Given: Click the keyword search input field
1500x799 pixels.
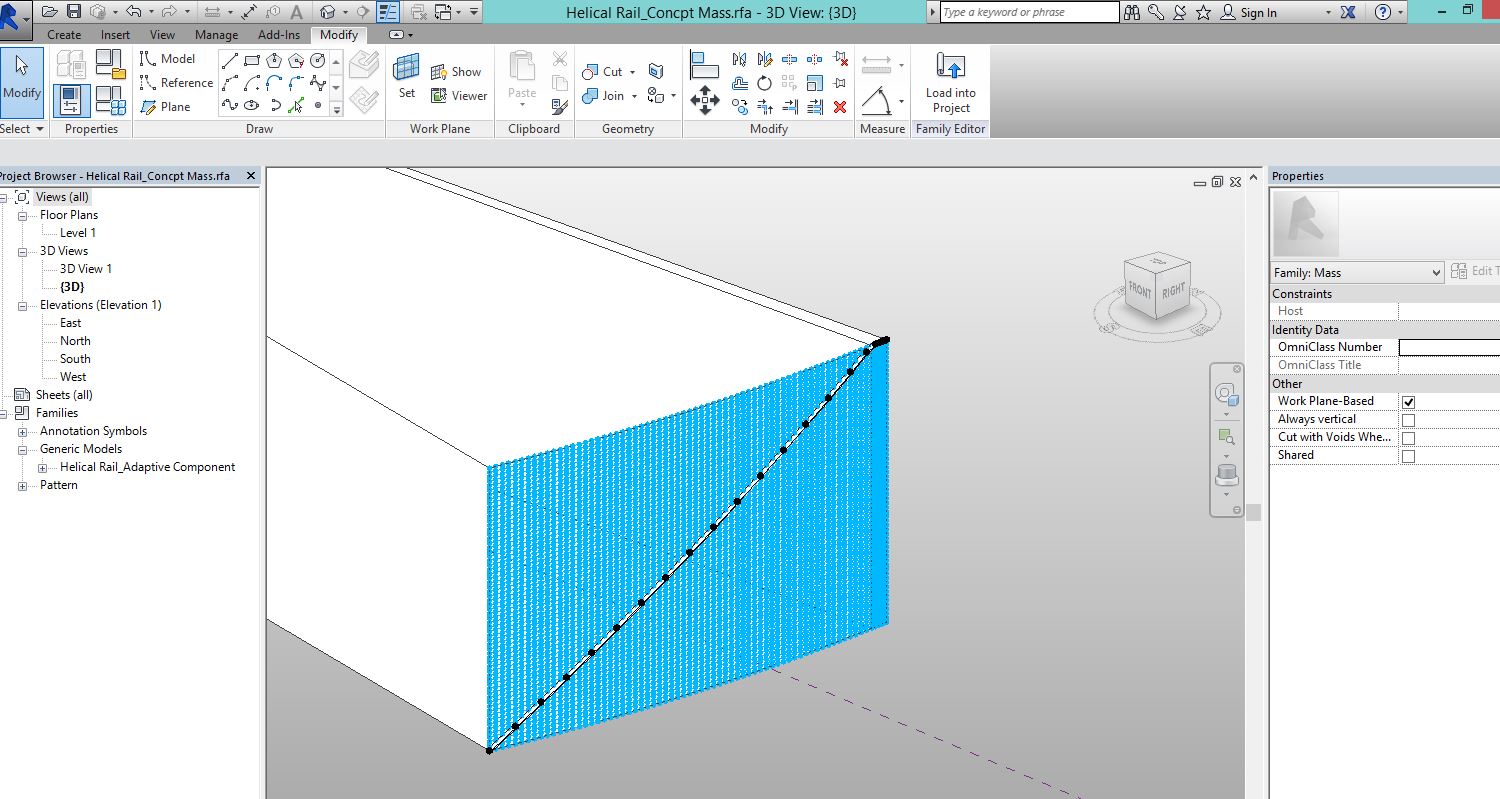Looking at the screenshot, I should click(x=1029, y=12).
